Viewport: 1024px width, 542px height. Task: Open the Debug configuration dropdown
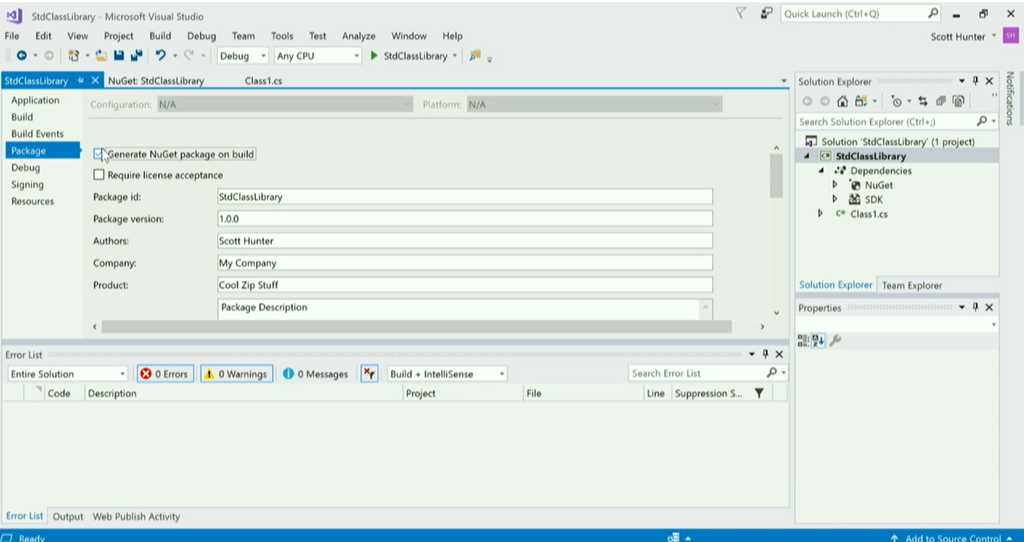[x=242, y=56]
